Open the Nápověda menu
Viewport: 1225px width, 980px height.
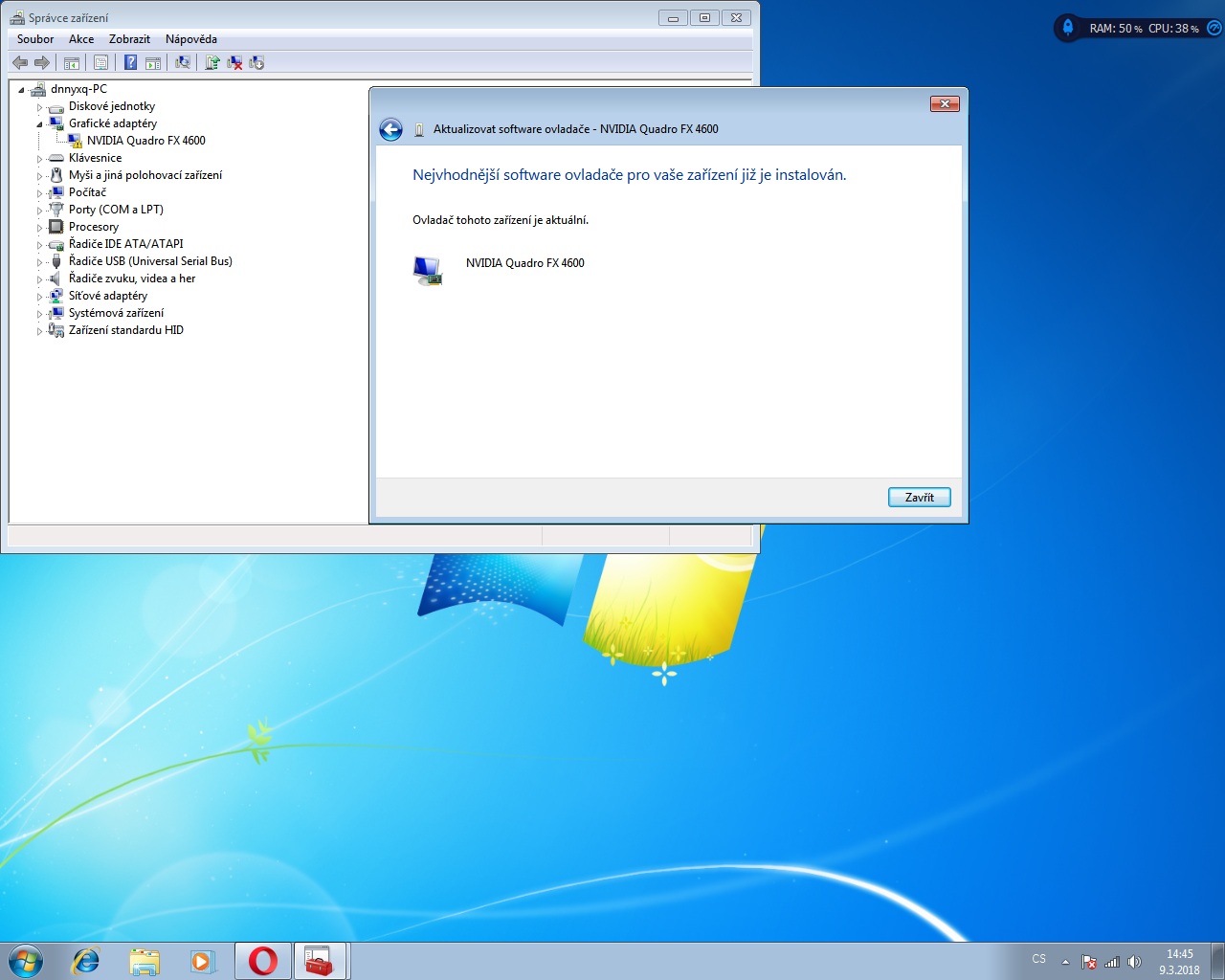[191, 39]
